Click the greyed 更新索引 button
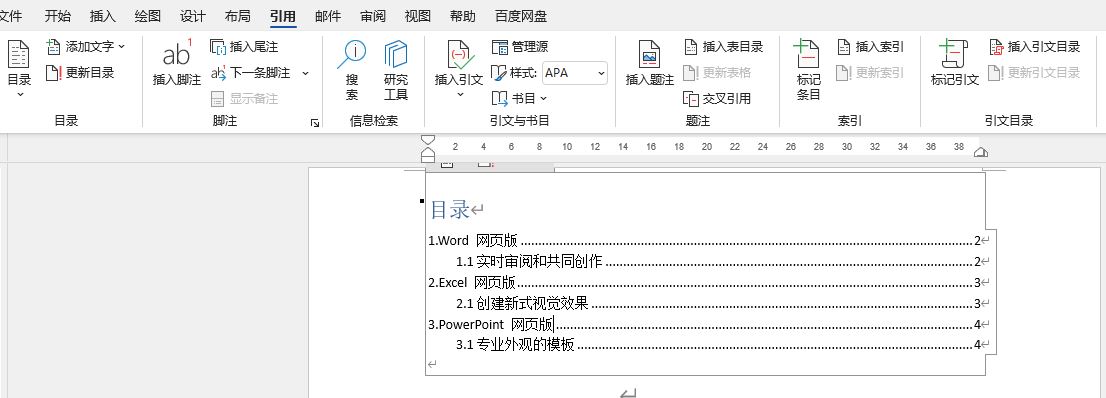This screenshot has height=398, width=1106. tap(870, 73)
